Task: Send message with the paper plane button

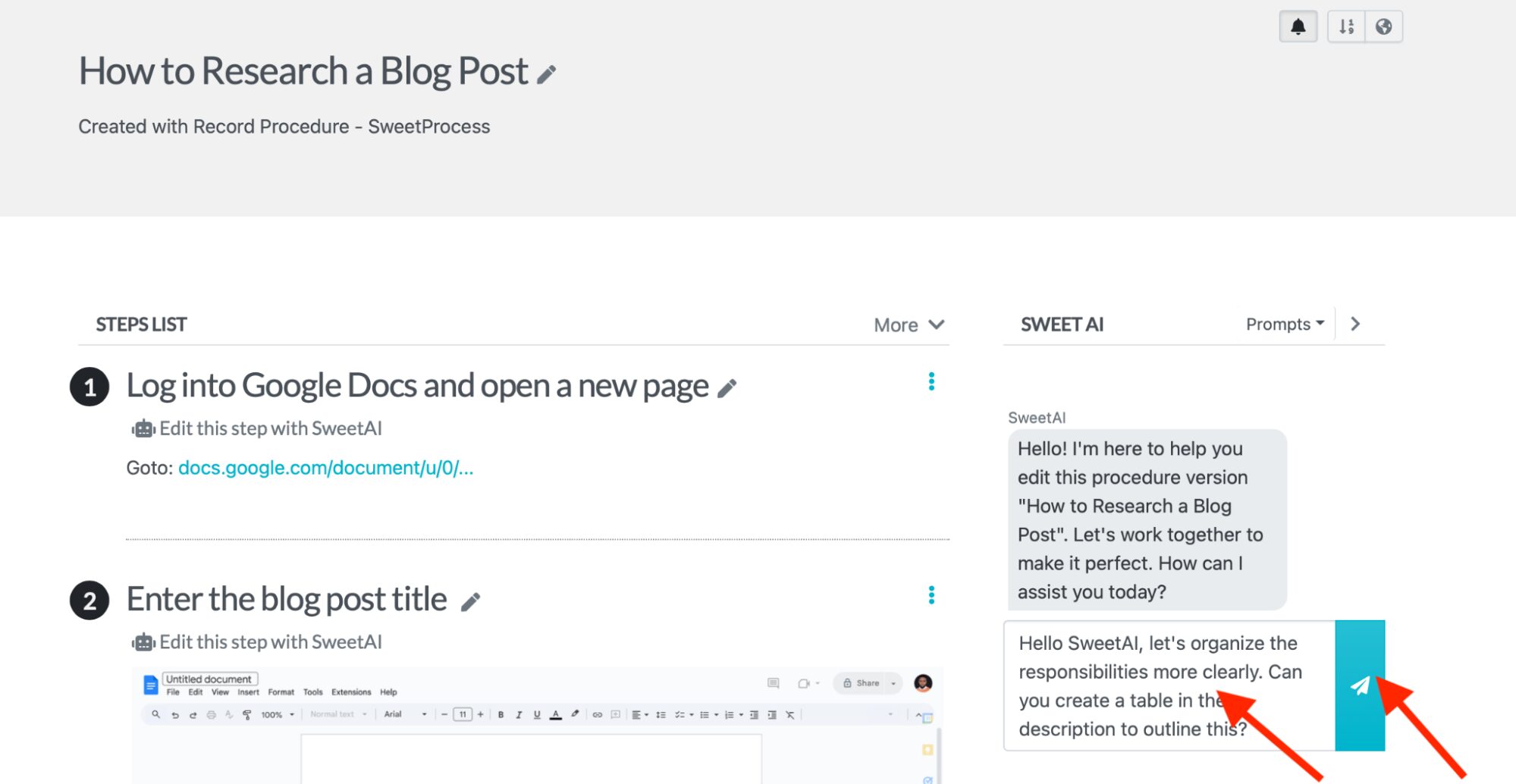Action: pyautogui.click(x=1360, y=685)
